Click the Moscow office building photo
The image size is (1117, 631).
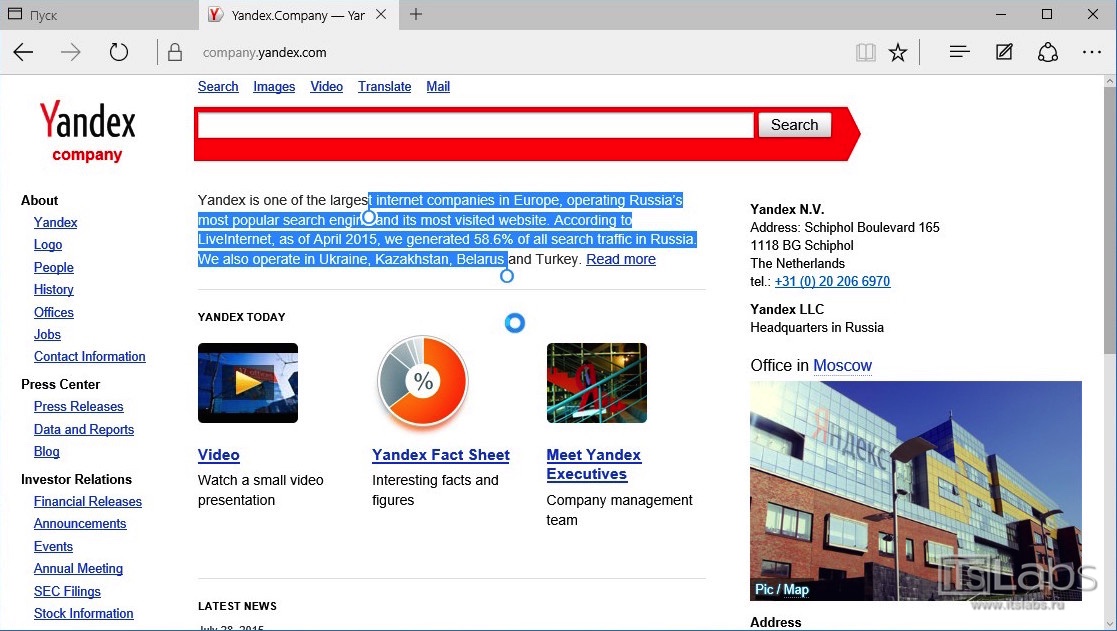tap(916, 491)
